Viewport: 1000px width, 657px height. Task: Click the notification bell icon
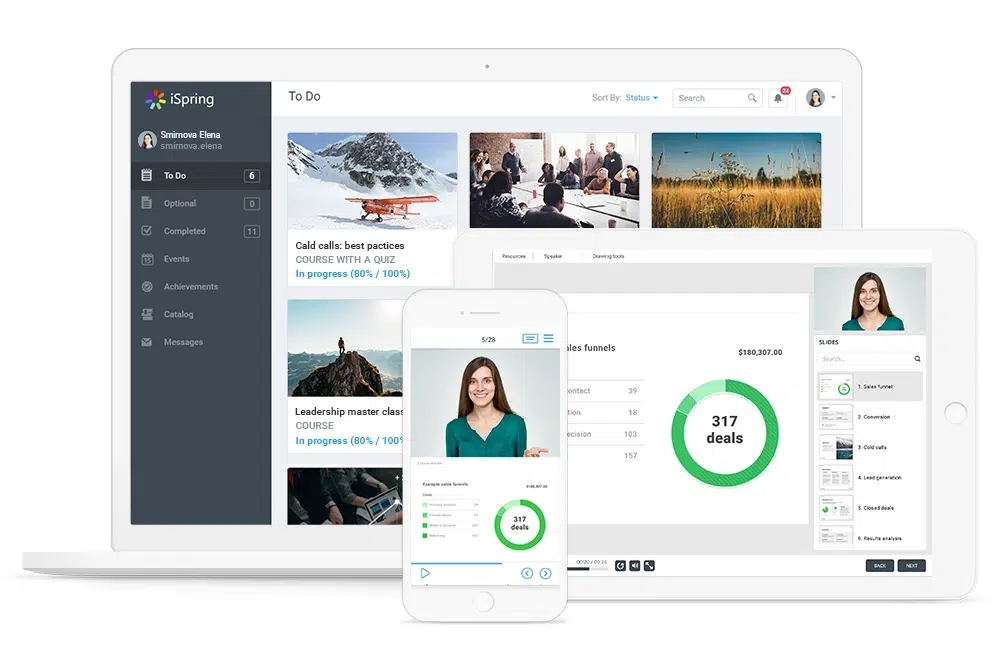pos(779,97)
